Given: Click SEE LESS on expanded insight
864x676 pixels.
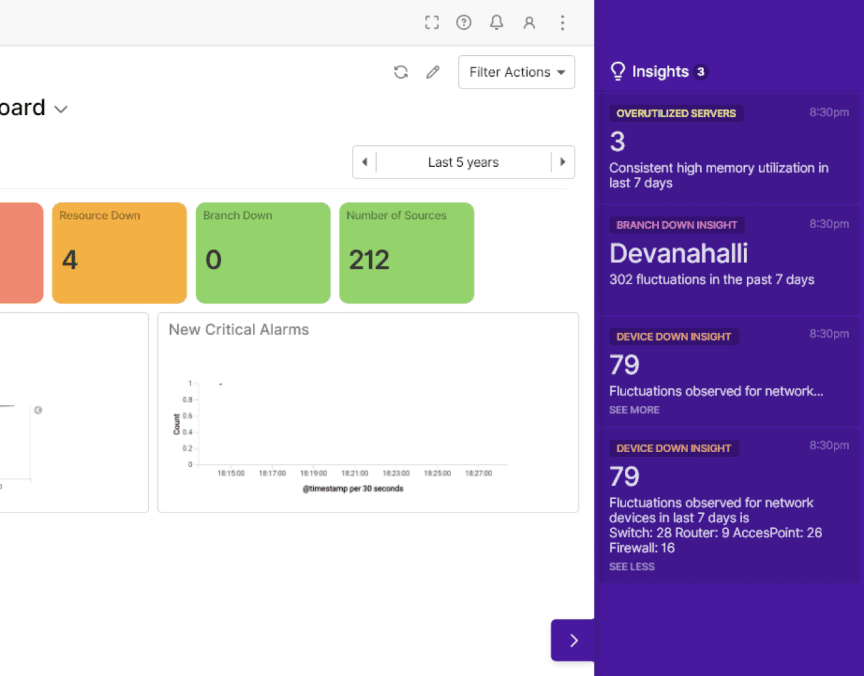Looking at the screenshot, I should 631,566.
